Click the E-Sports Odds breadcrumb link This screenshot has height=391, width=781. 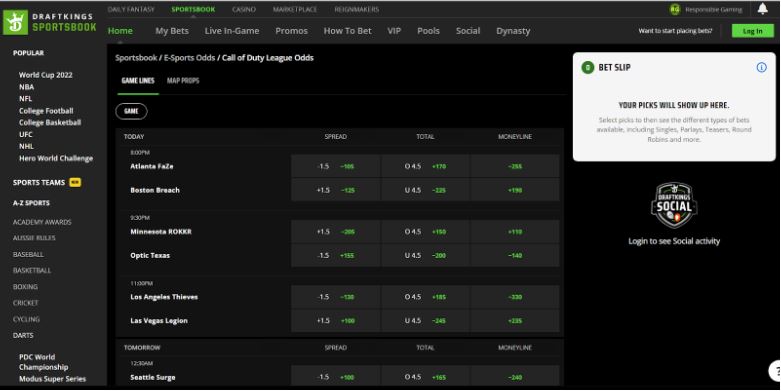tap(190, 58)
